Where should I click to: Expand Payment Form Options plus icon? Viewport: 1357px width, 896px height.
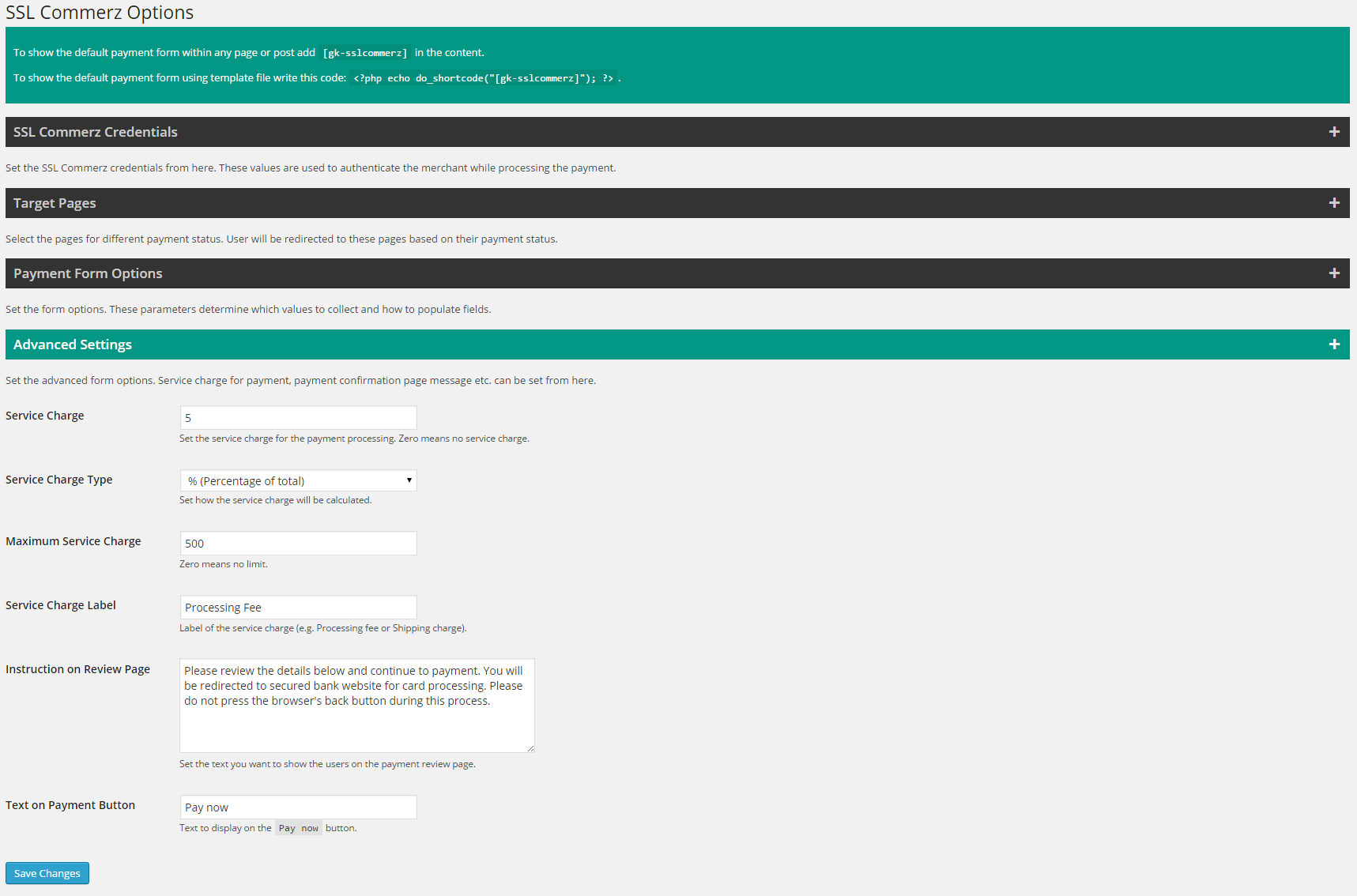tap(1334, 273)
